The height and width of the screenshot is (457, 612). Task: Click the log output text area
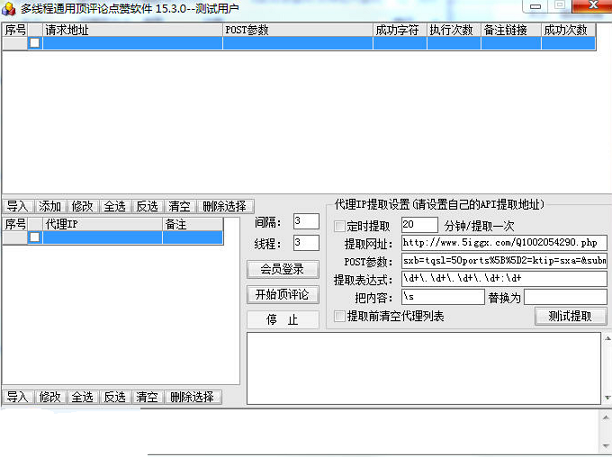pyautogui.click(x=423, y=368)
